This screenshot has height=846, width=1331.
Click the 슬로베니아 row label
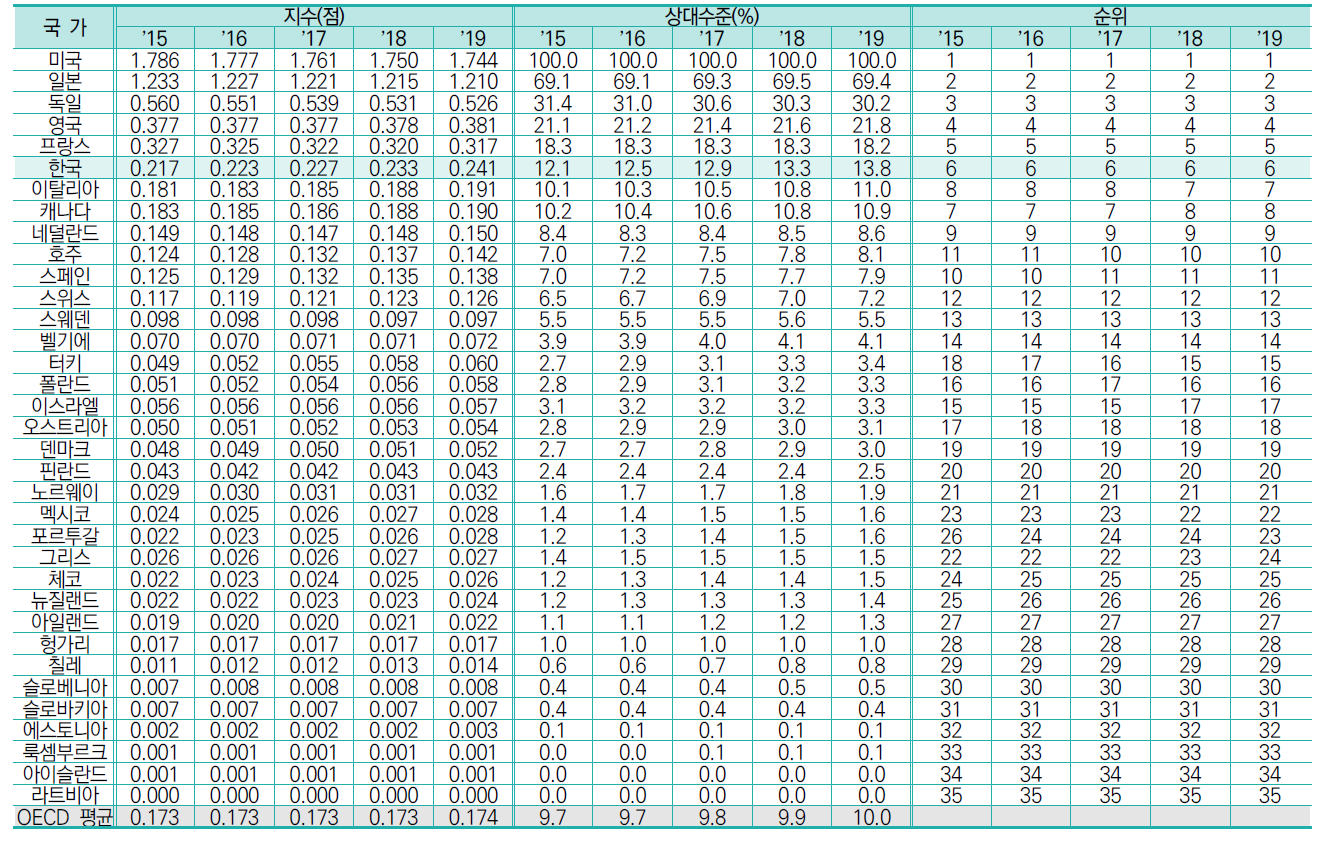coord(64,688)
